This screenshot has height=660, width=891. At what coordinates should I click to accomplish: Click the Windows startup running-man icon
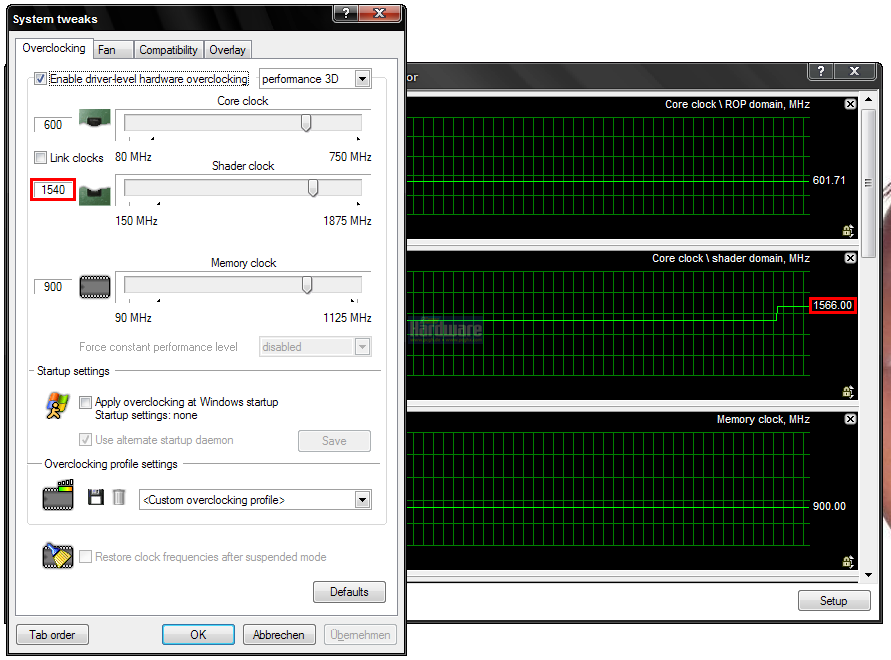click(57, 405)
